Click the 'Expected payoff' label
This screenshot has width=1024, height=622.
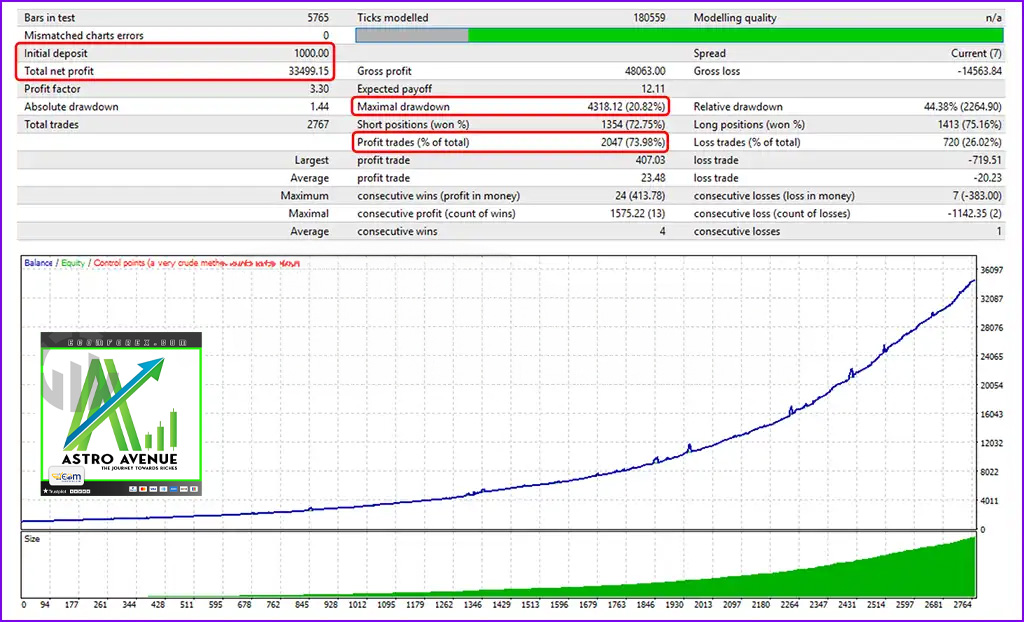click(394, 88)
